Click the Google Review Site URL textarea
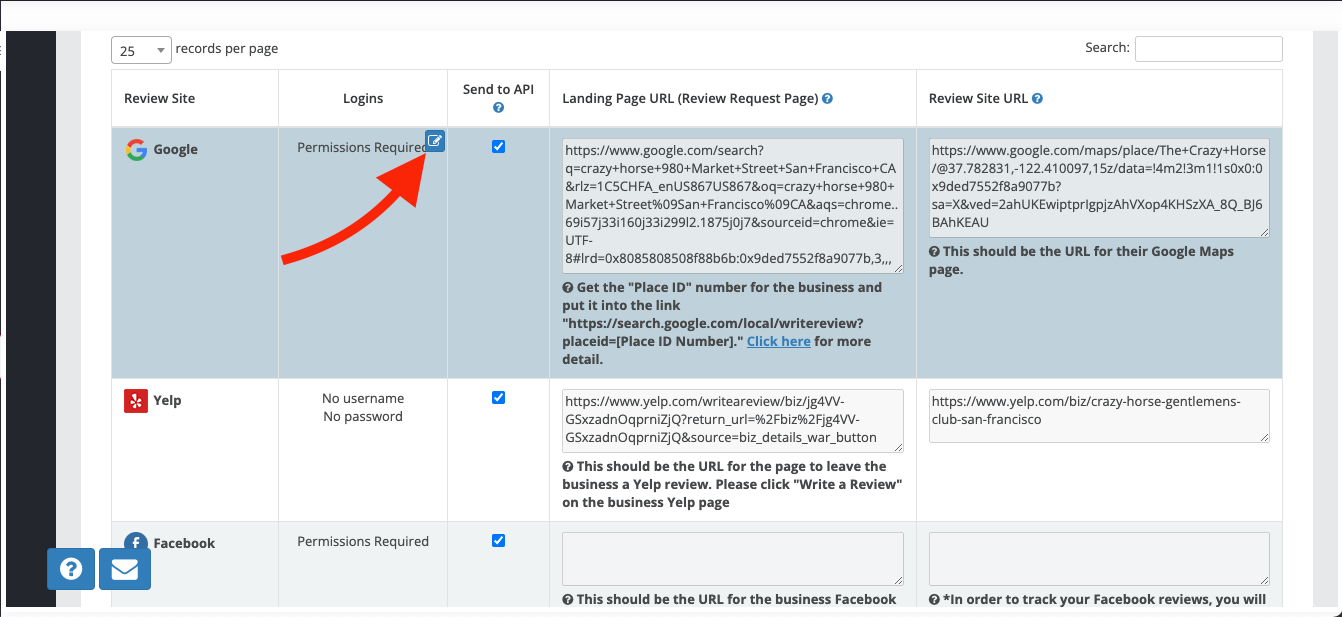1342x617 pixels. pyautogui.click(x=1098, y=188)
